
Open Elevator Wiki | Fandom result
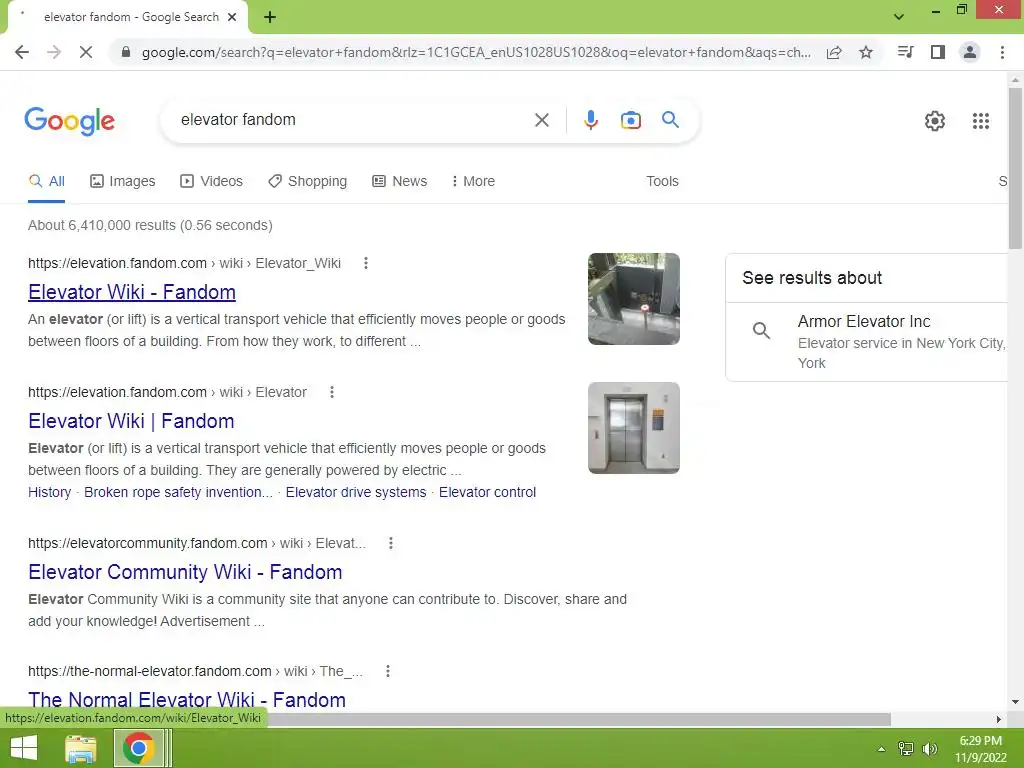tap(131, 421)
